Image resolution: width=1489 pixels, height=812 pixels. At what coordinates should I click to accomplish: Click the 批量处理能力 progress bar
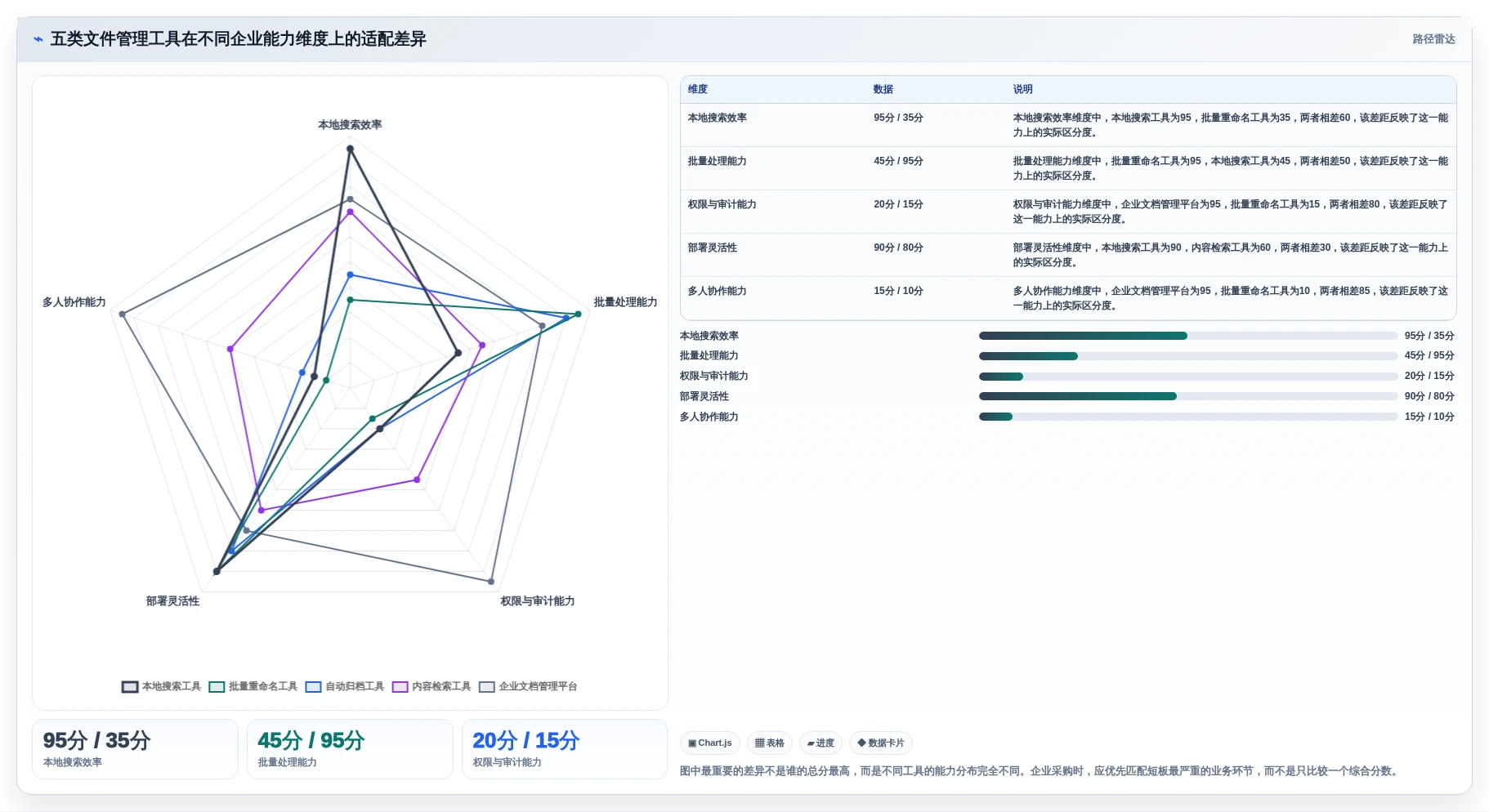click(1188, 356)
